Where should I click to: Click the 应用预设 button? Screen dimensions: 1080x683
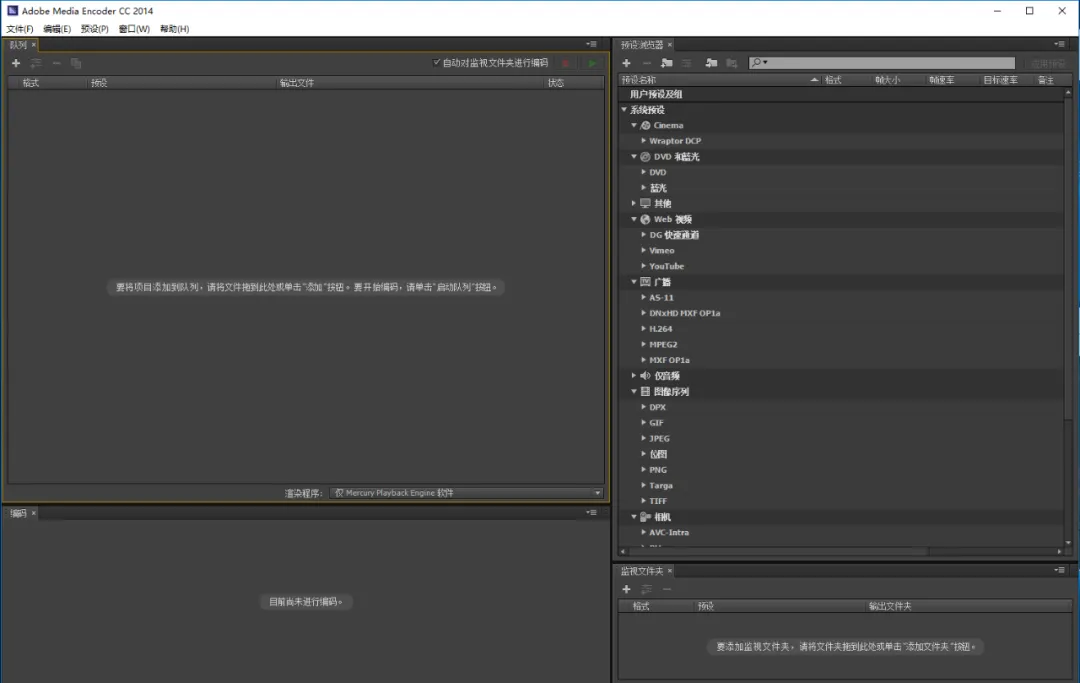(x=1048, y=63)
